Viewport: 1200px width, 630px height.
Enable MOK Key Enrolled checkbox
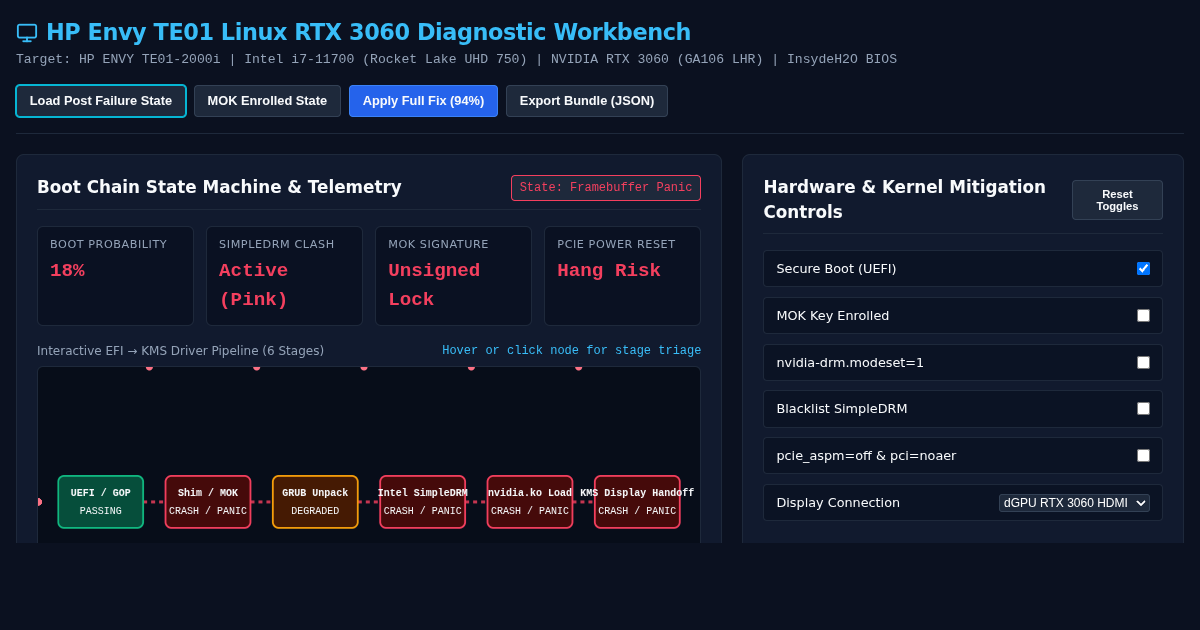1143,315
